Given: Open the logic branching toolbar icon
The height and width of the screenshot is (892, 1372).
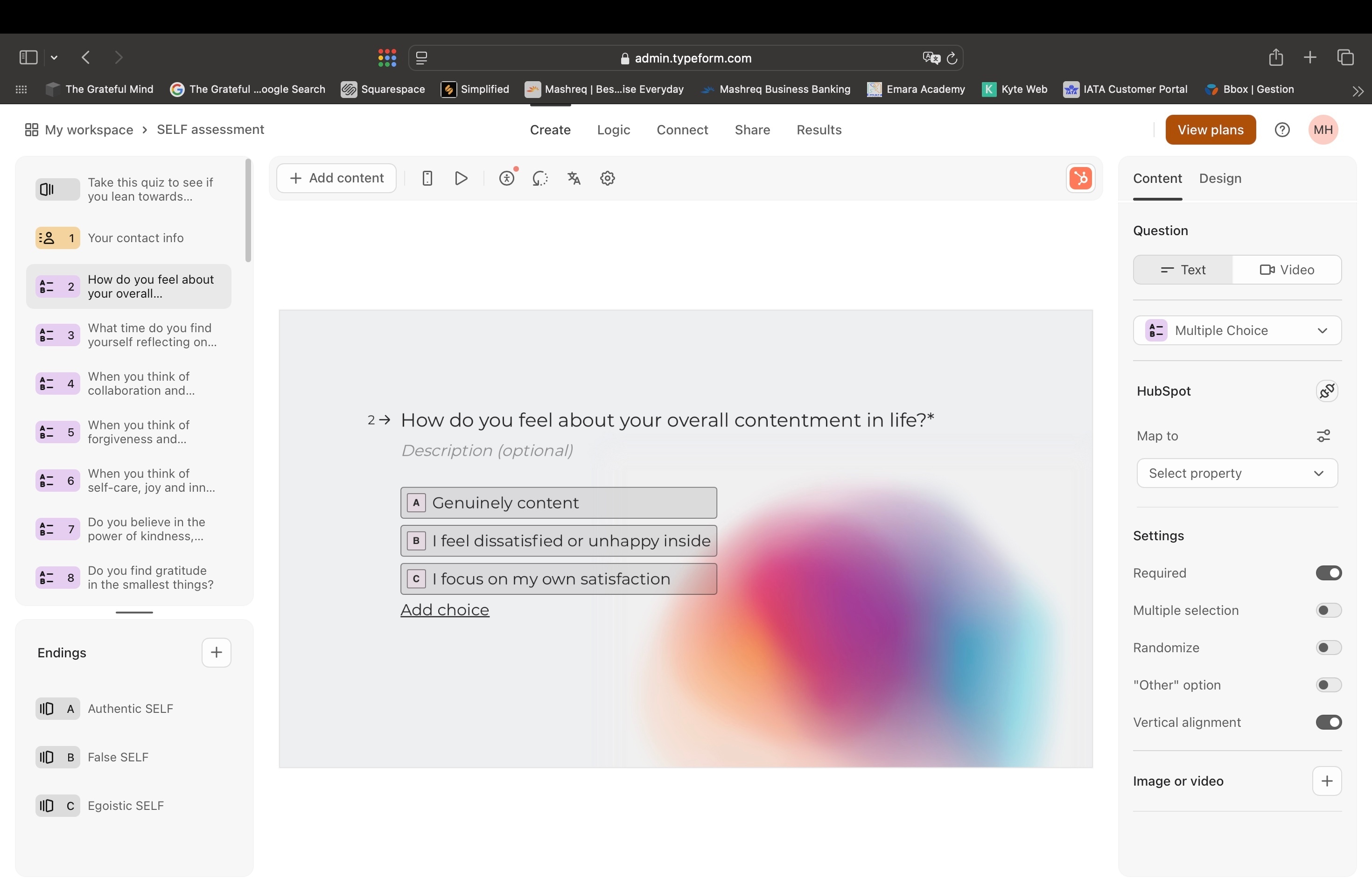Looking at the screenshot, I should click(539, 178).
